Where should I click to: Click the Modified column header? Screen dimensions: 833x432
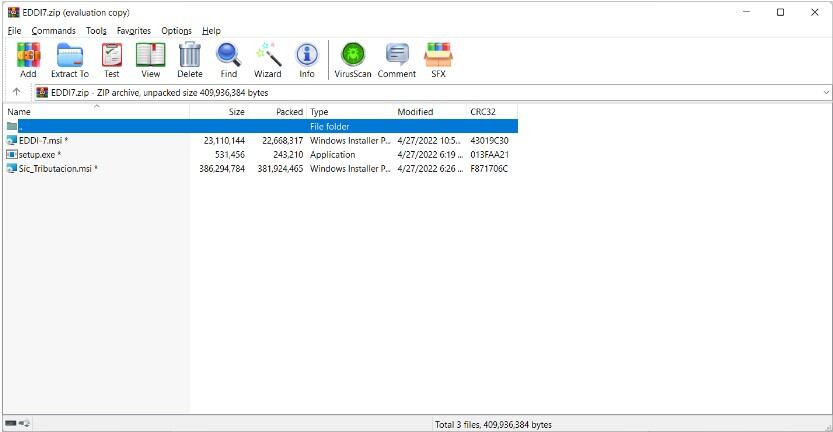click(415, 112)
